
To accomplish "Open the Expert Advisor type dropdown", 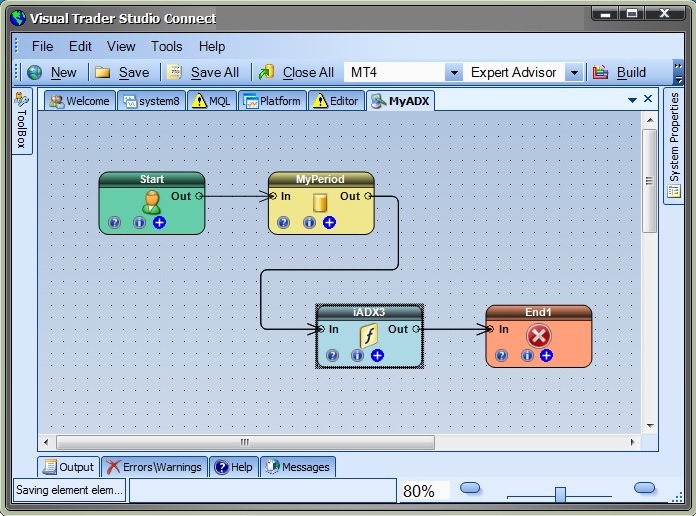I will (x=574, y=72).
